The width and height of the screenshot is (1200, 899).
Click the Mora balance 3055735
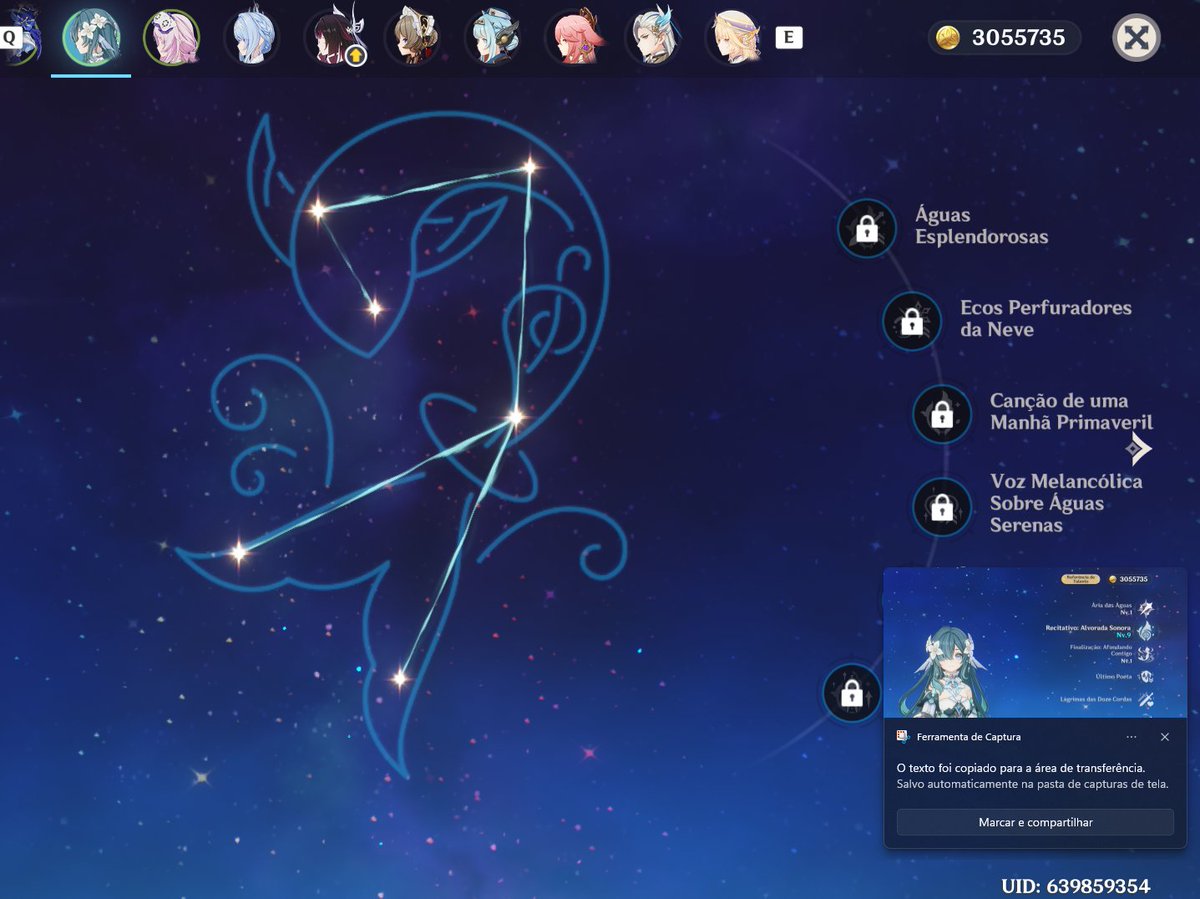(1018, 39)
